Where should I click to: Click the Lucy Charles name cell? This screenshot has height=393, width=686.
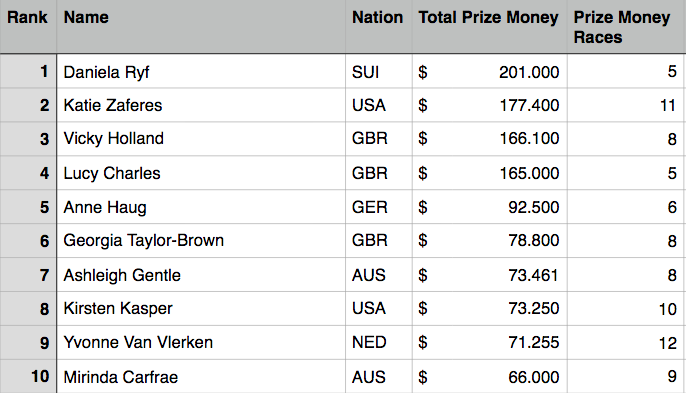click(x=201, y=173)
